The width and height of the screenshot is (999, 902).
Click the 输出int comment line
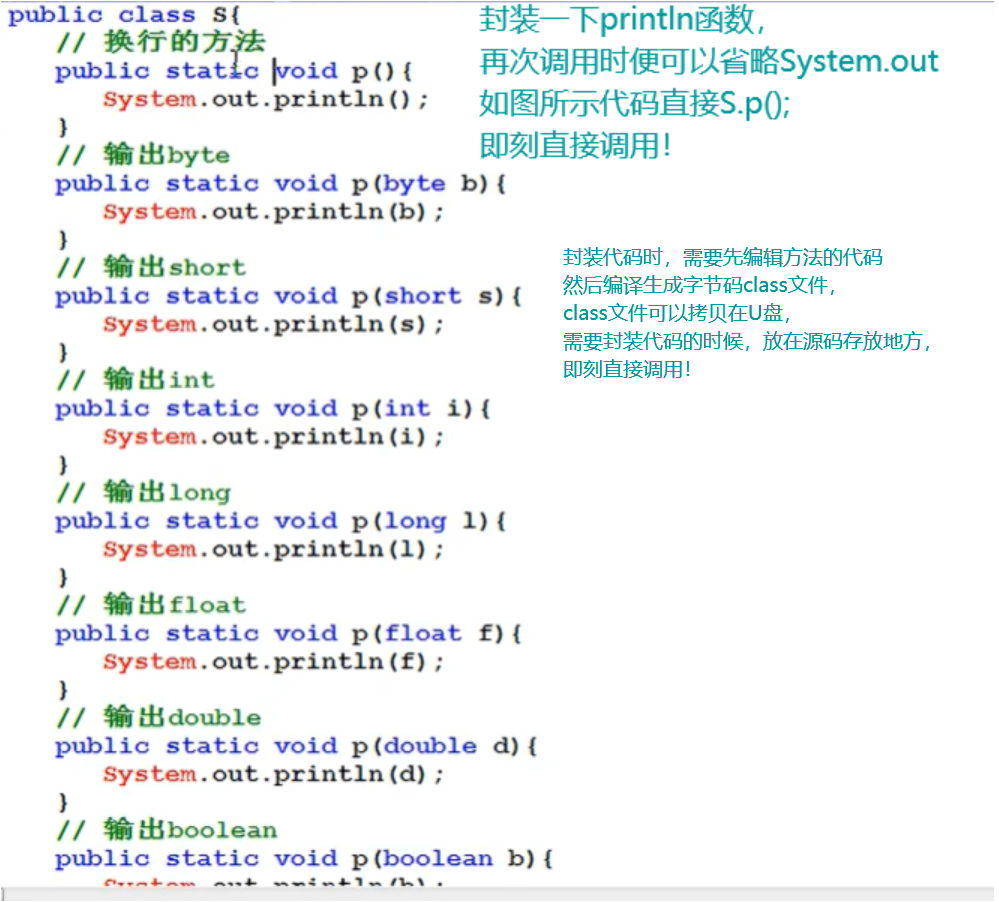tap(130, 379)
